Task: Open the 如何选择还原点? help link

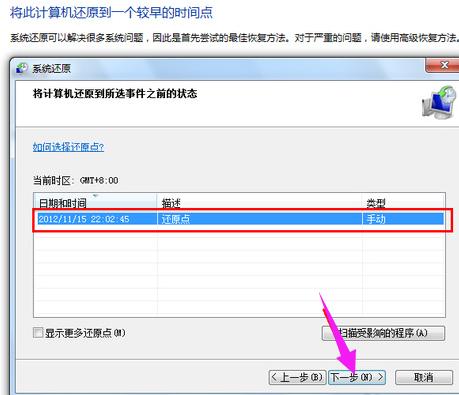Action: click(68, 147)
